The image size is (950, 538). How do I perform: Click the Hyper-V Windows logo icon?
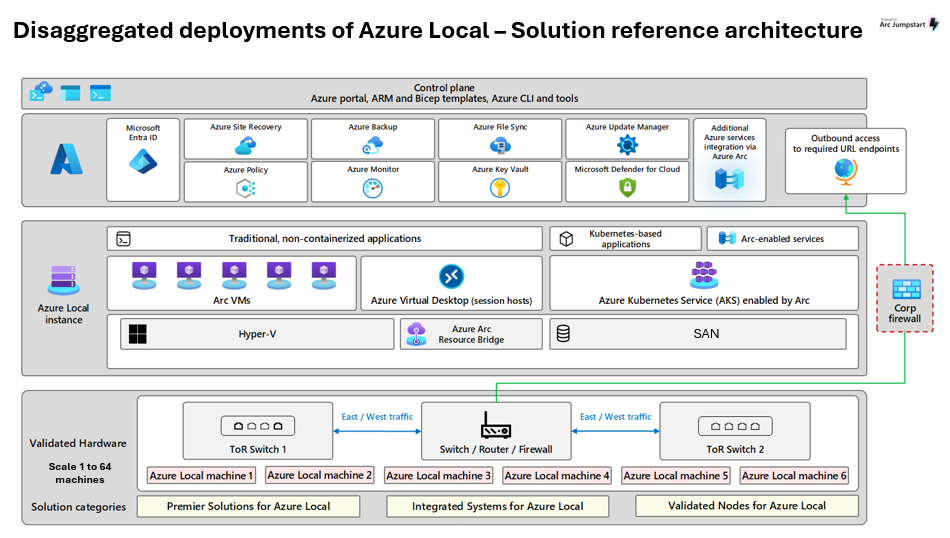pyautogui.click(x=138, y=334)
